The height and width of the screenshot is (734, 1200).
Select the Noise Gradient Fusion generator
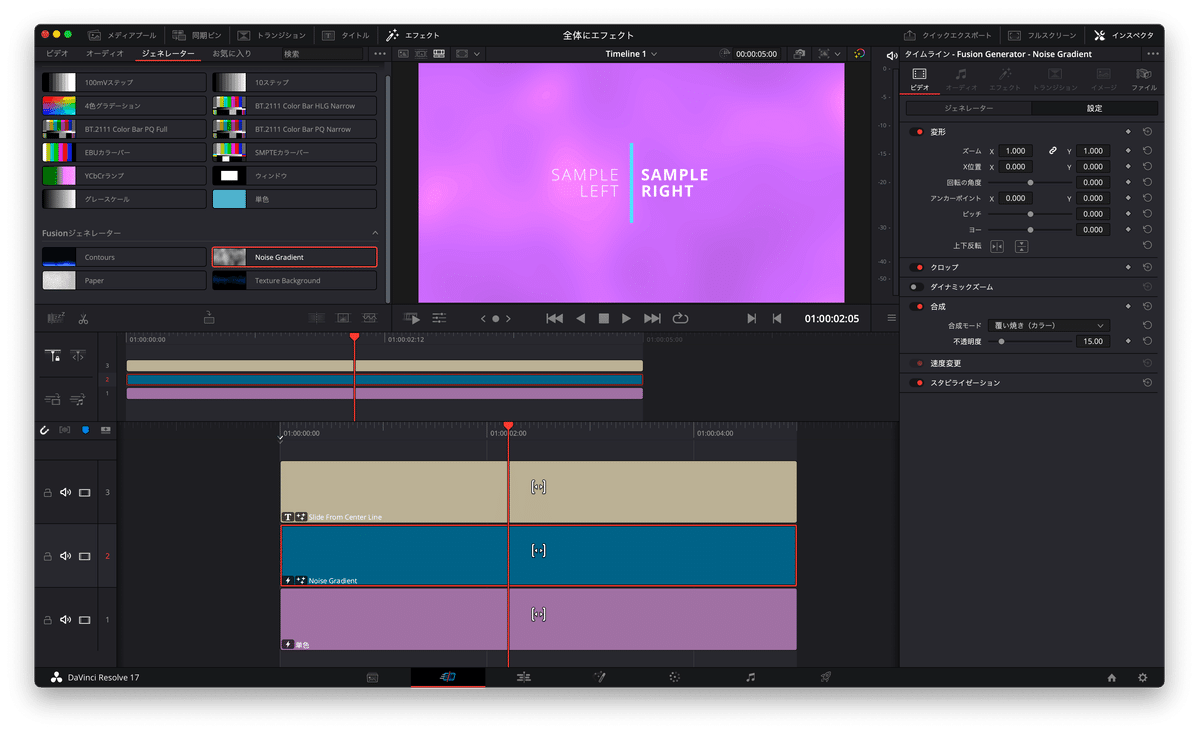pyautogui.click(x=294, y=257)
